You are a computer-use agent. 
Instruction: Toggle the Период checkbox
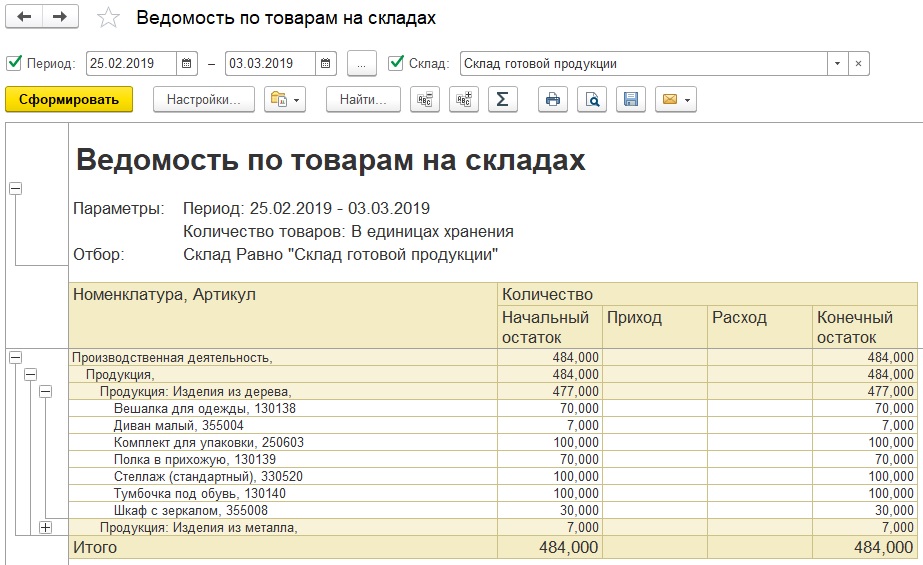(x=14, y=62)
